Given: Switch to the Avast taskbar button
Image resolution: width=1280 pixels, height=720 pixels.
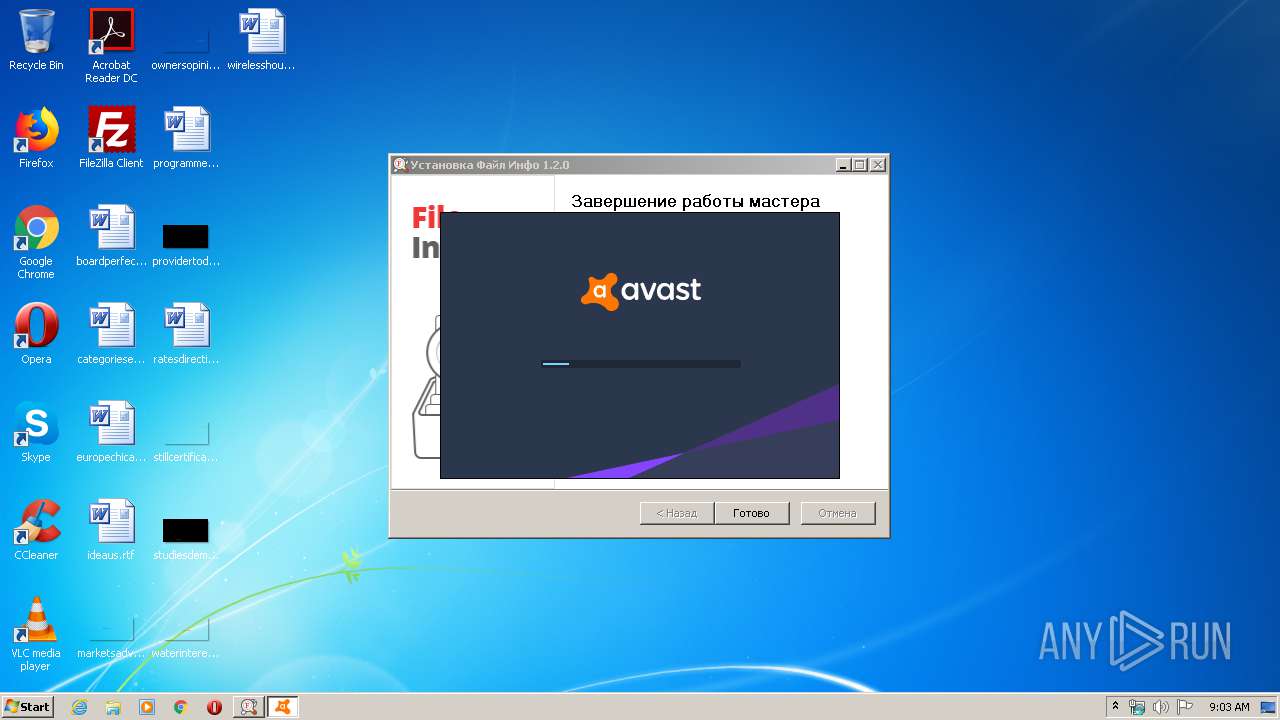Looking at the screenshot, I should click(283, 707).
